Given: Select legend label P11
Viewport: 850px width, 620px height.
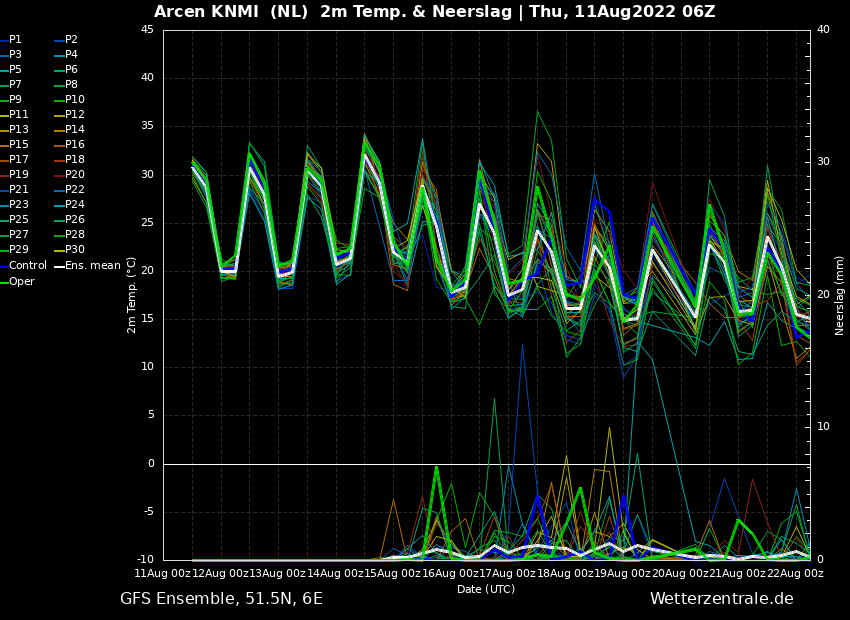Looking at the screenshot, I should (18, 114).
